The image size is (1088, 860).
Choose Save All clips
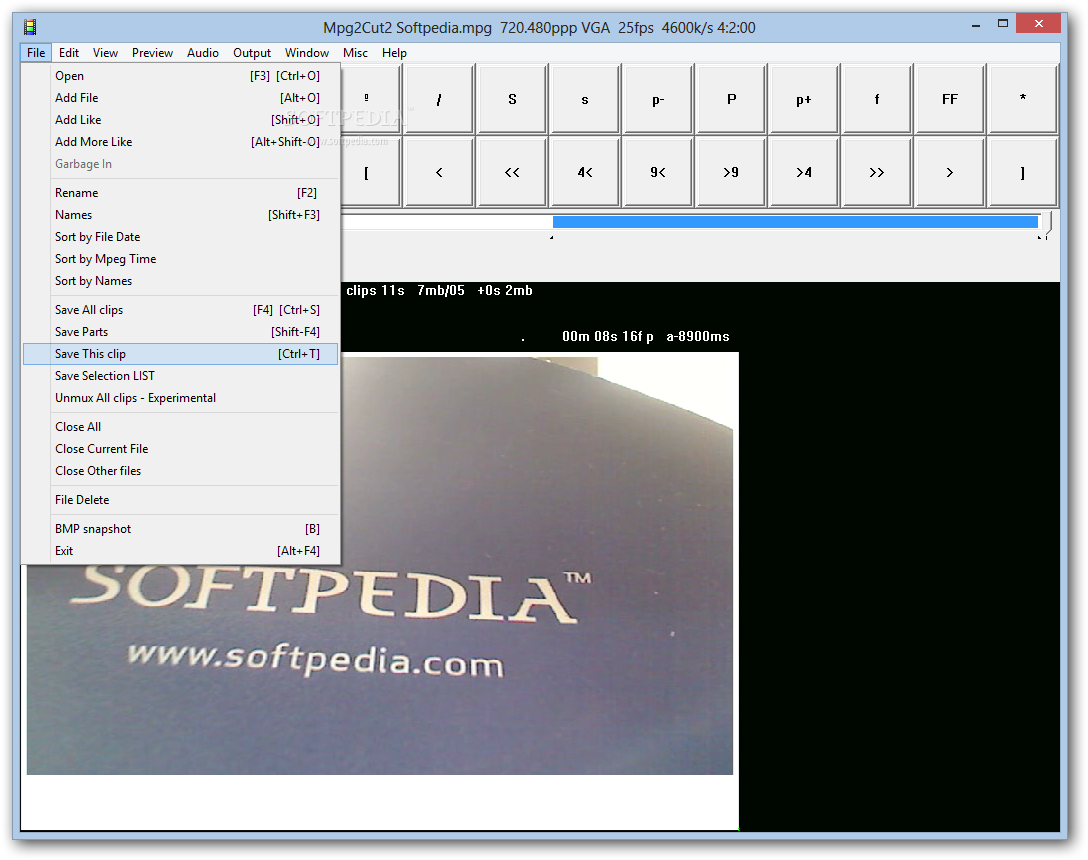pyautogui.click(x=180, y=310)
